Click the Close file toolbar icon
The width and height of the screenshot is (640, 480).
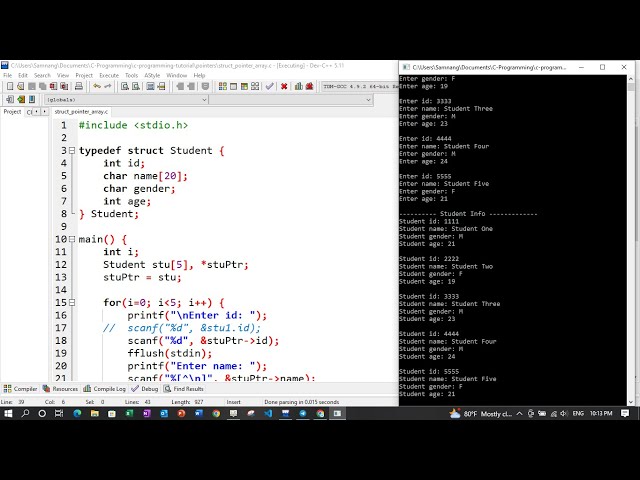click(53, 86)
